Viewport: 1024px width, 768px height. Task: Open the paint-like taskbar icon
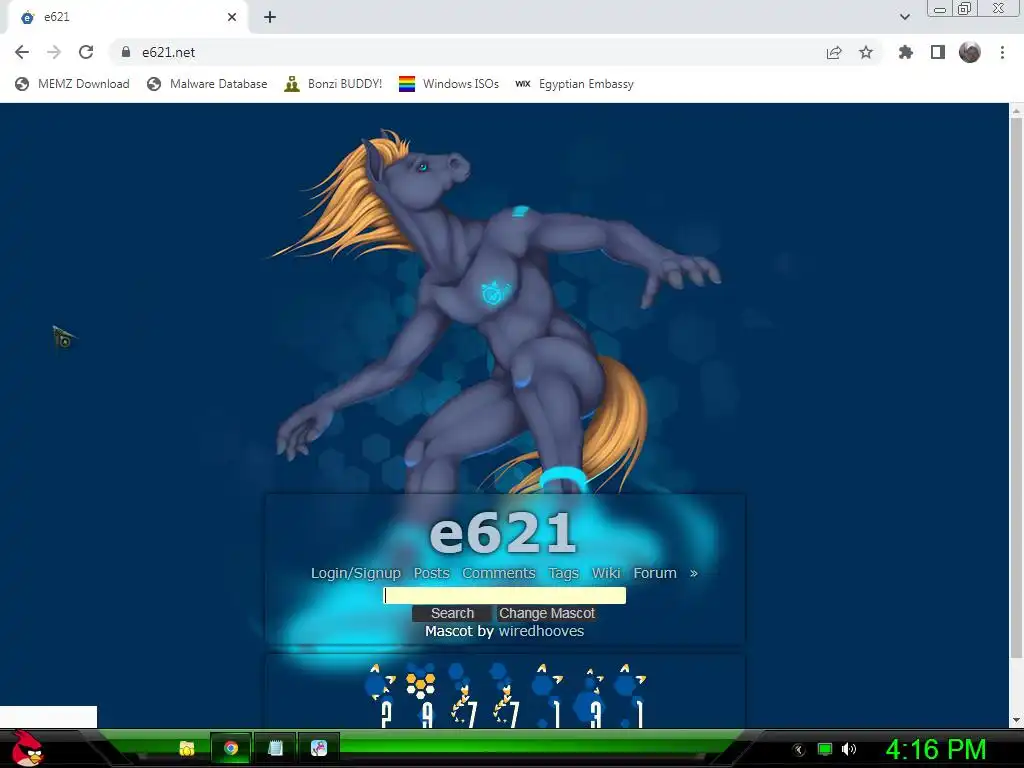pyautogui.click(x=319, y=748)
